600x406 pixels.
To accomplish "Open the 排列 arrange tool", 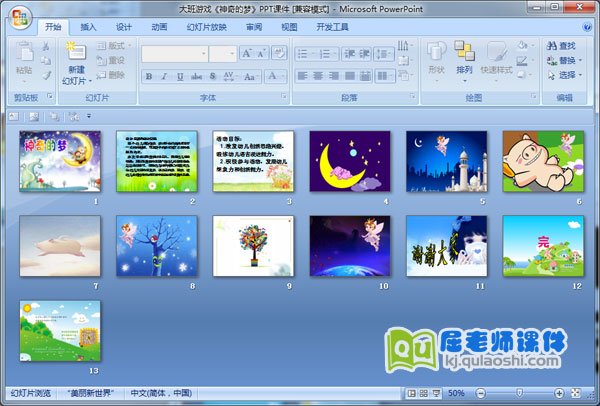I will [464, 58].
